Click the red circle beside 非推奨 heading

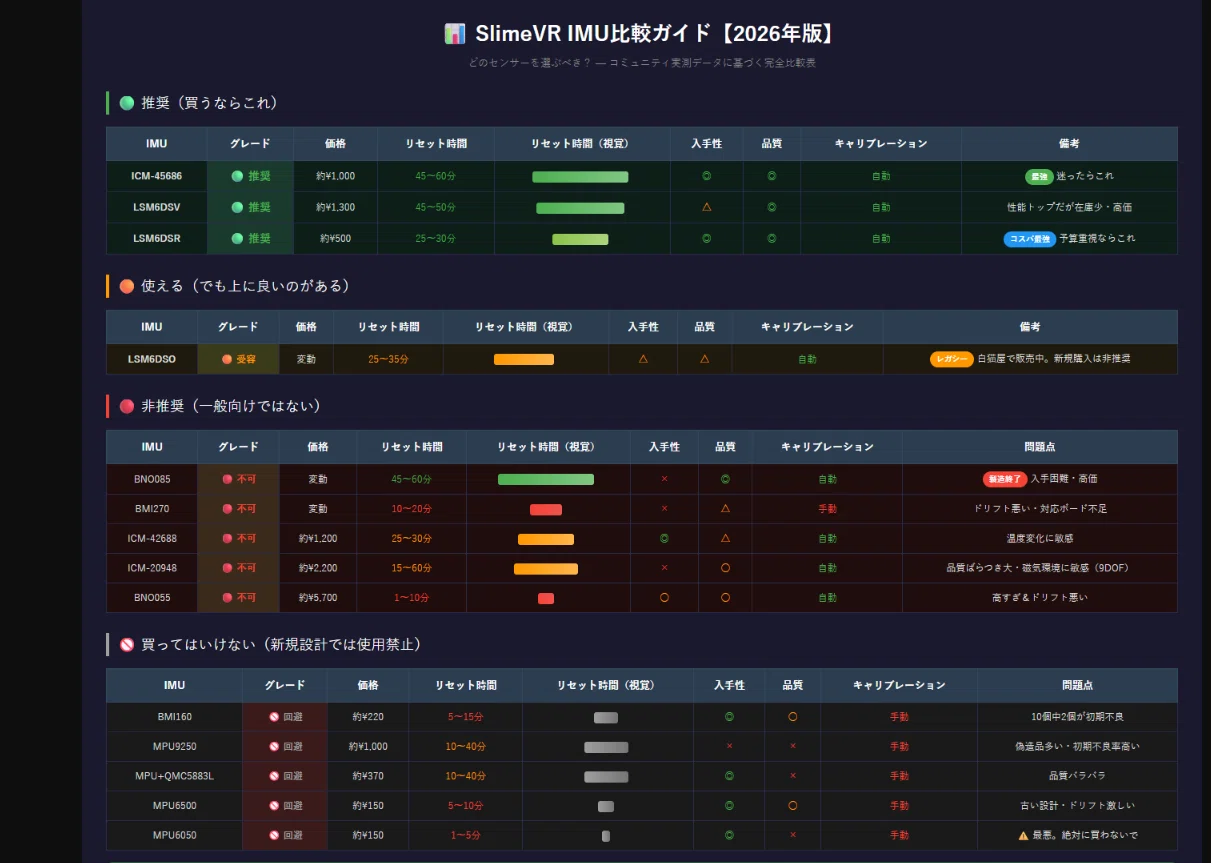click(x=127, y=406)
